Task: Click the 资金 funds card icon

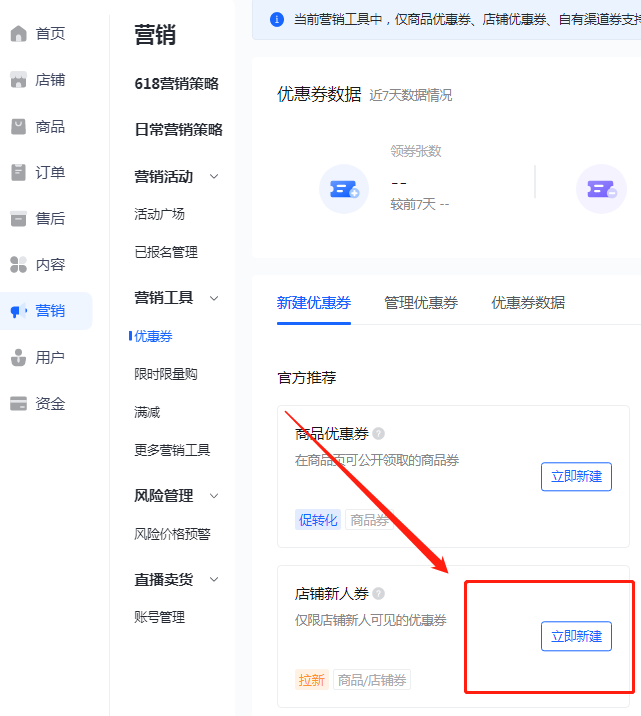Action: click(x=18, y=404)
